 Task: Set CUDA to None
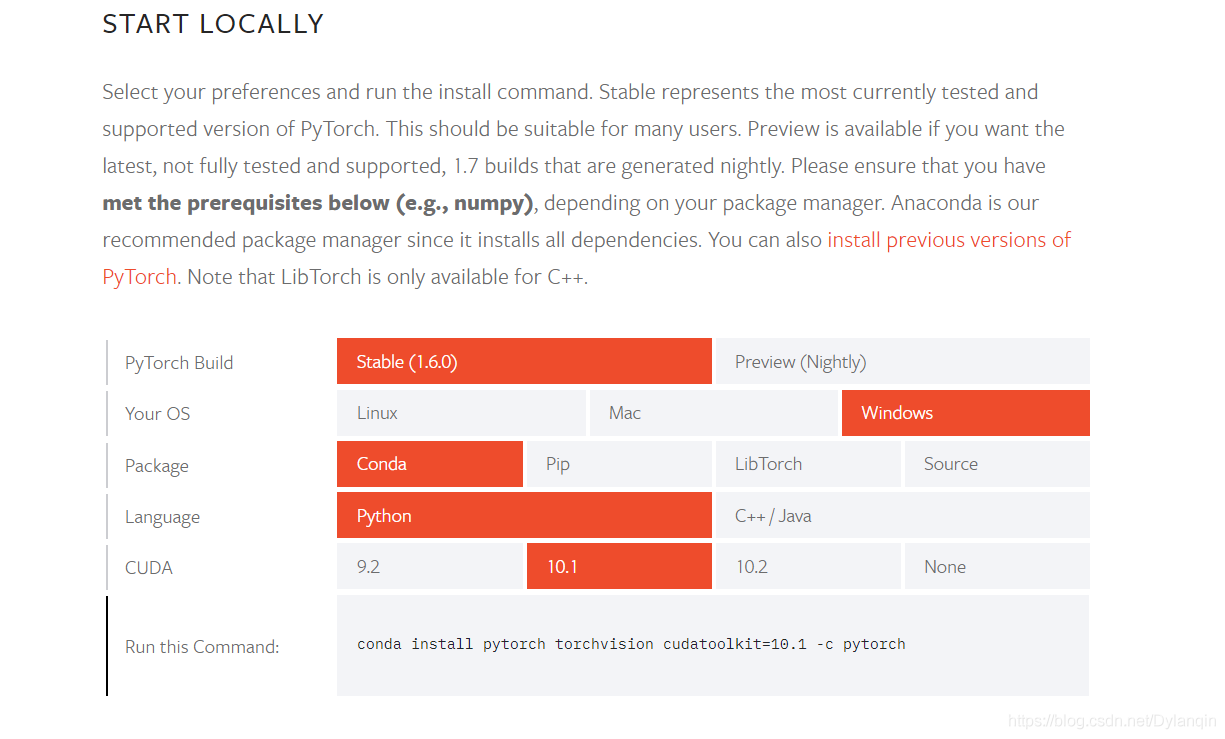click(996, 567)
